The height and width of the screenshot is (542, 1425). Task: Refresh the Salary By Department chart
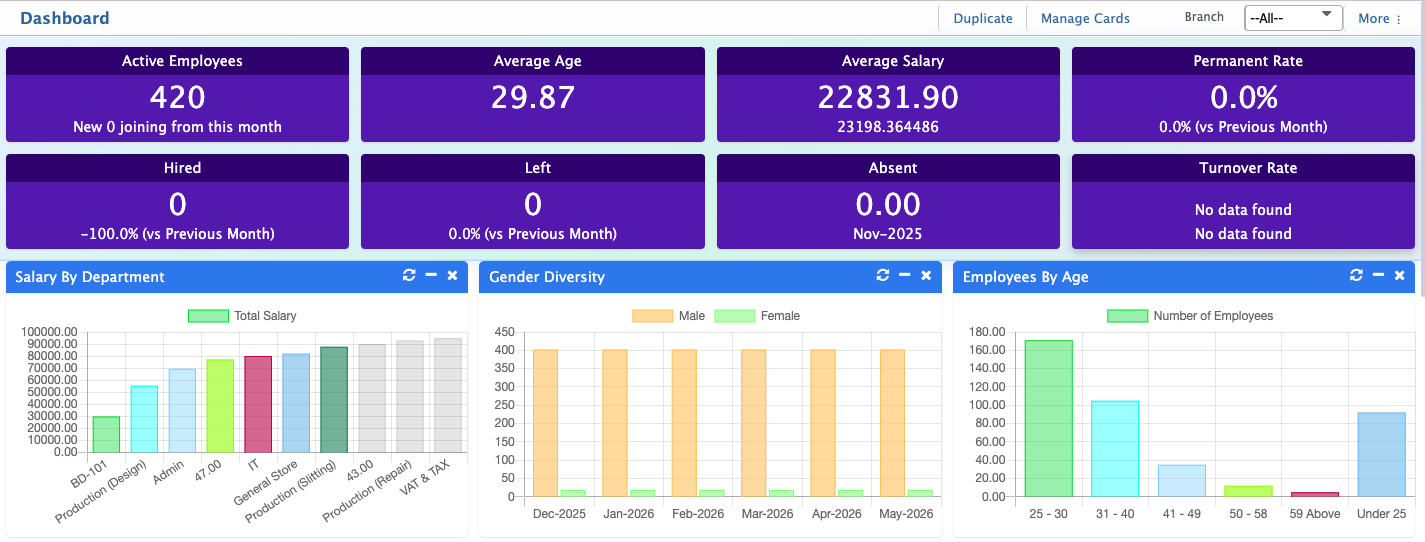(409, 276)
